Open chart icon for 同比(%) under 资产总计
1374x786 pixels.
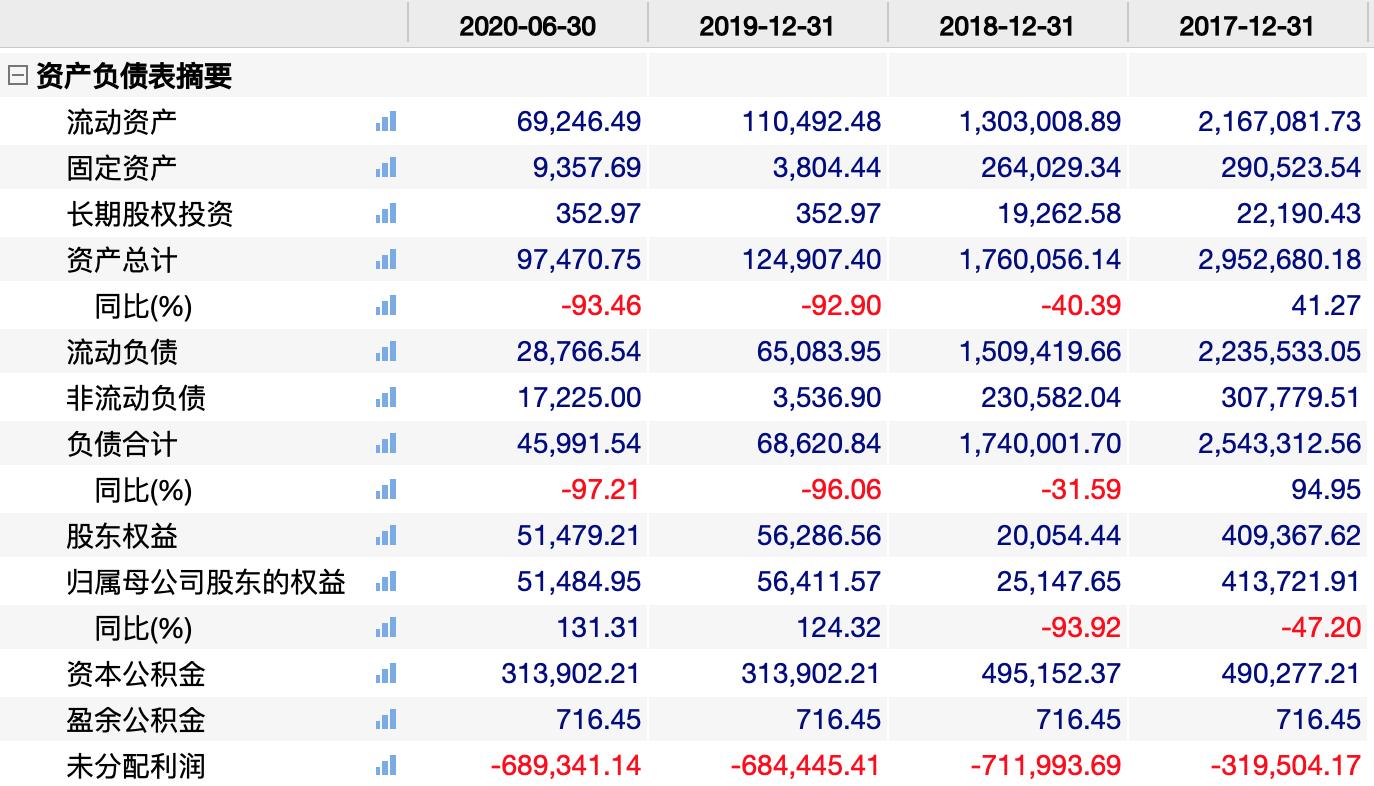[x=386, y=306]
